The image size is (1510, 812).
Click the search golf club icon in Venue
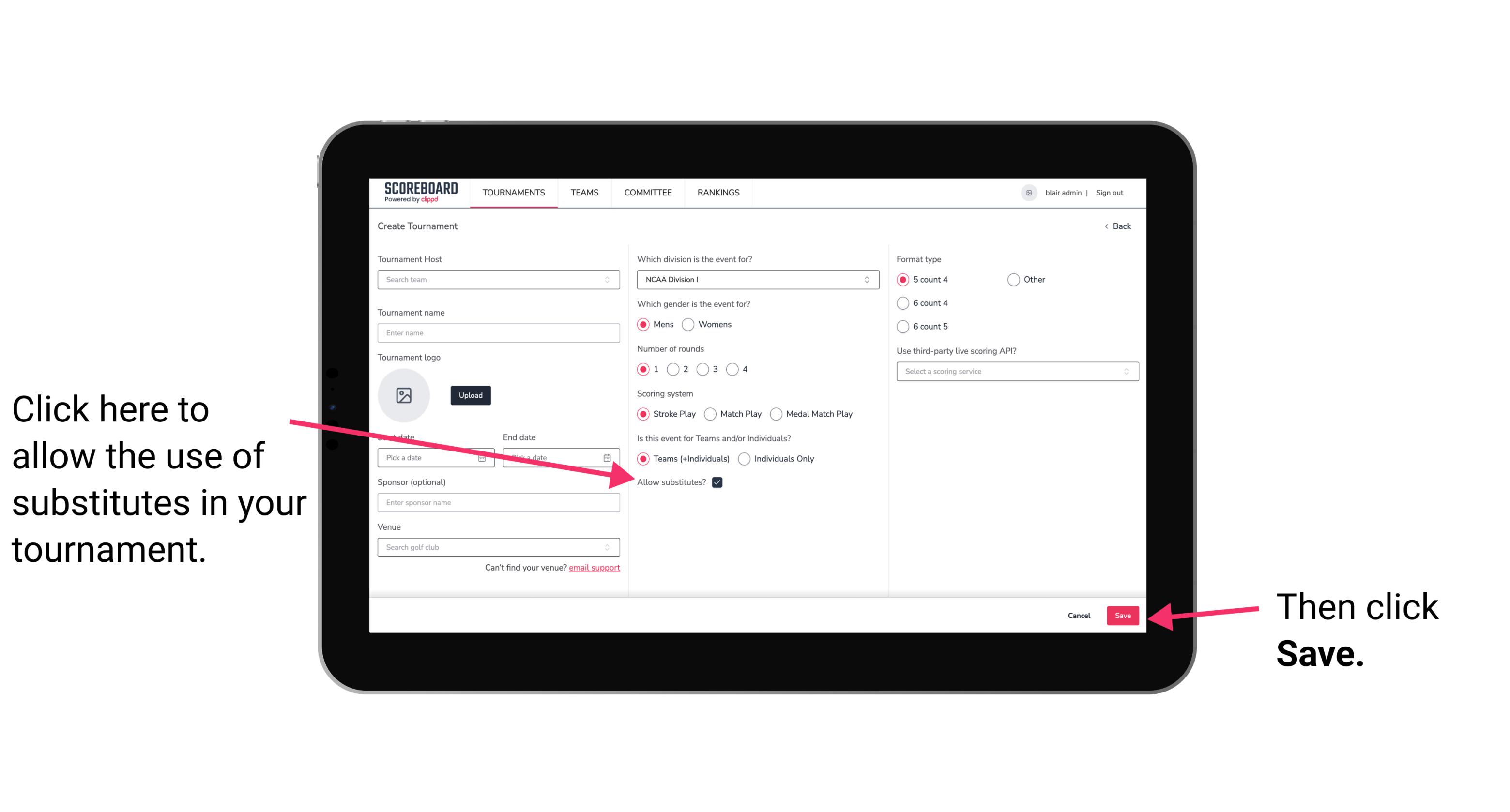(x=611, y=548)
